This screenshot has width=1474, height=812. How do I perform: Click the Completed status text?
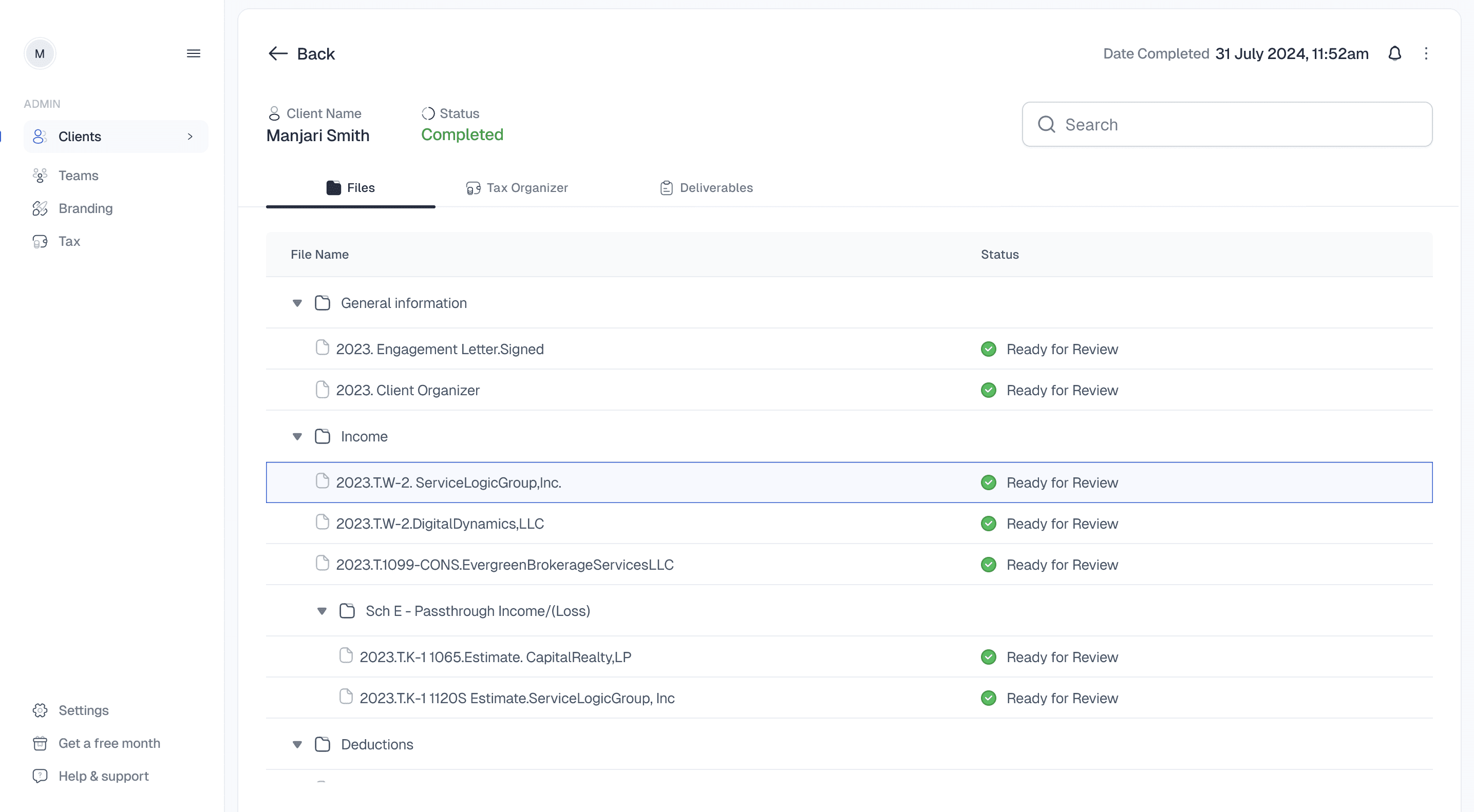pyautogui.click(x=462, y=134)
